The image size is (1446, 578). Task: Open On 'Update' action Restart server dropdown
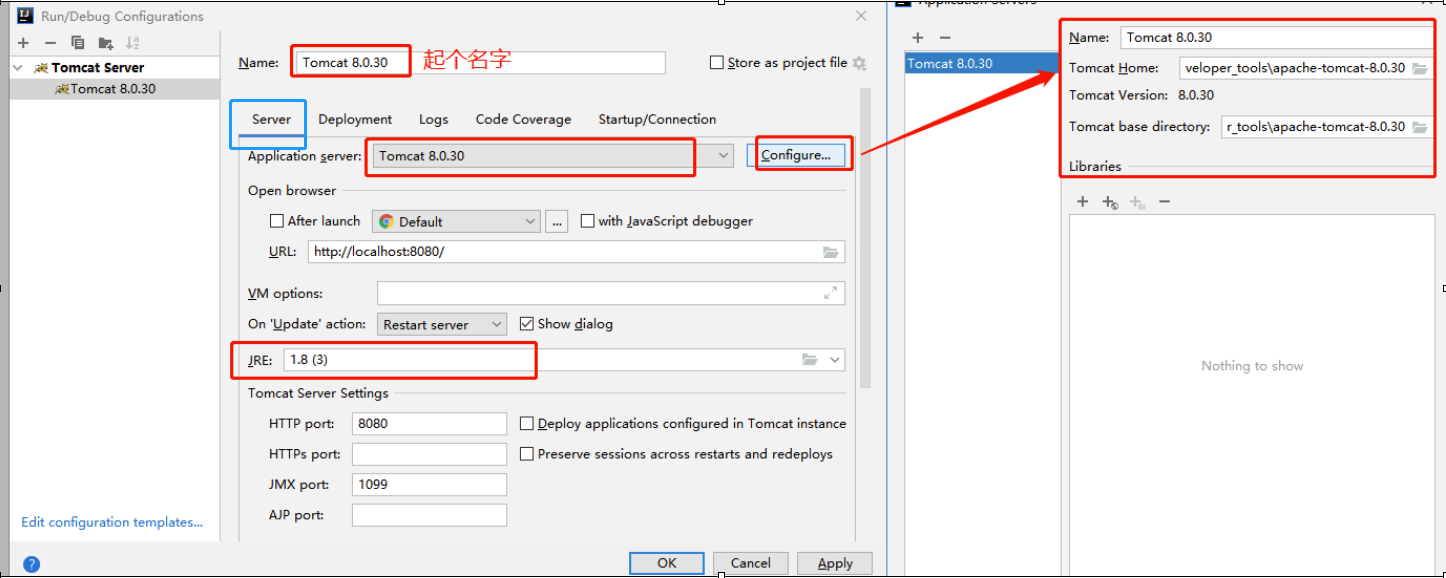click(x=442, y=324)
